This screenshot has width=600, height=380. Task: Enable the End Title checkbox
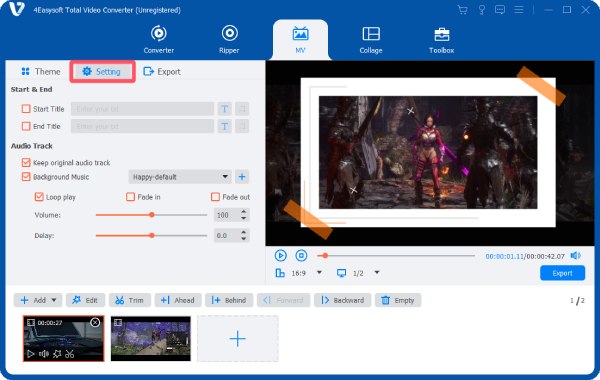coord(26,126)
